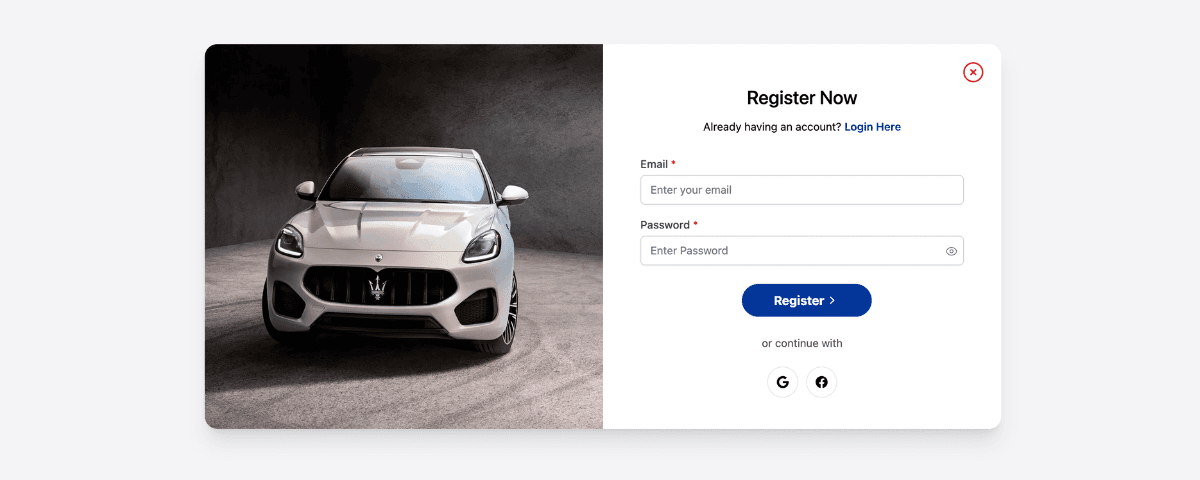
Task: Click the red asterisk beside Password
Action: [x=696, y=224]
